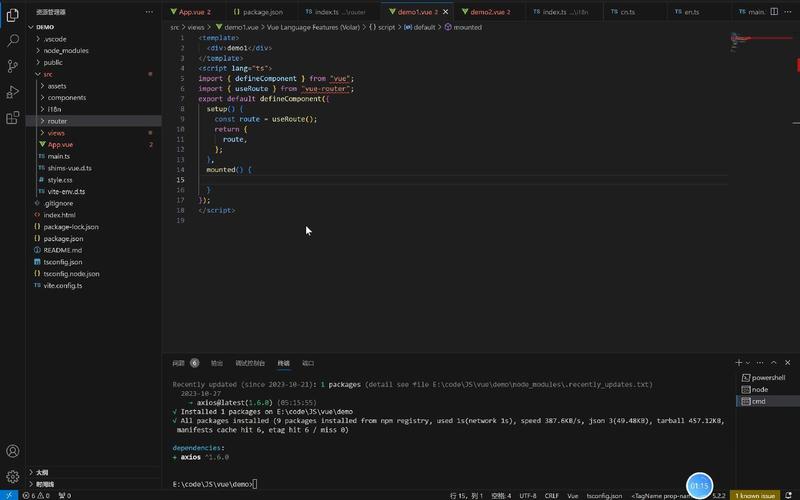The height and width of the screenshot is (500, 800).
Task: Change the UTF-8 encoding in status bar
Action: pos(528,495)
